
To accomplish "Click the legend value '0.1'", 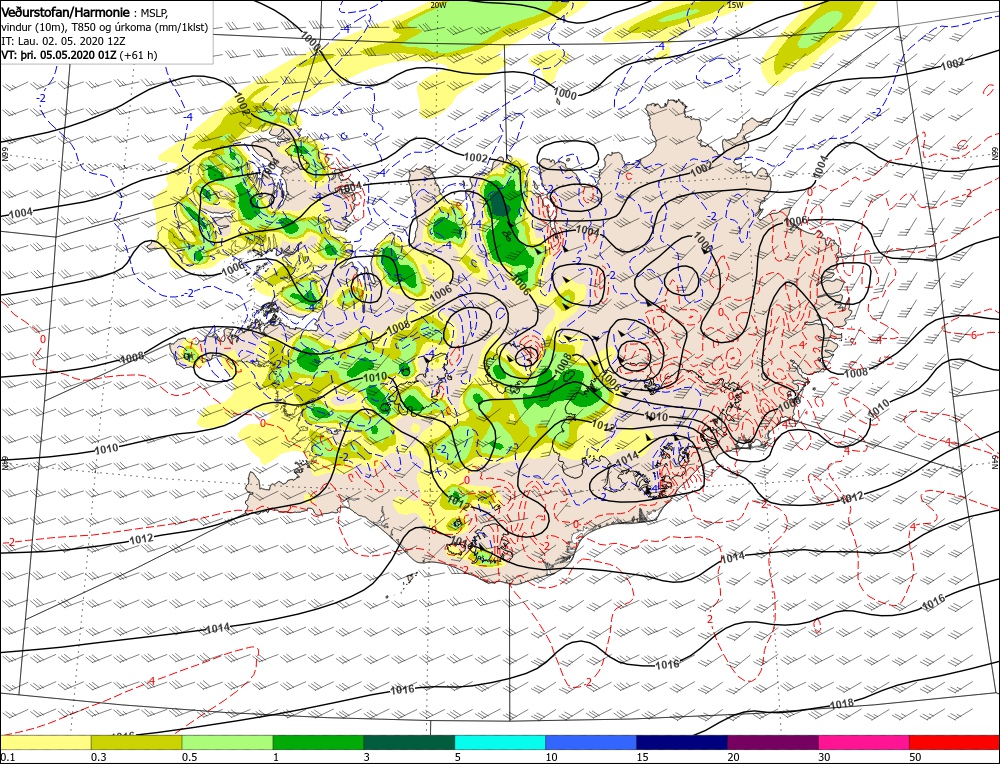I will pyautogui.click(x=8, y=757).
